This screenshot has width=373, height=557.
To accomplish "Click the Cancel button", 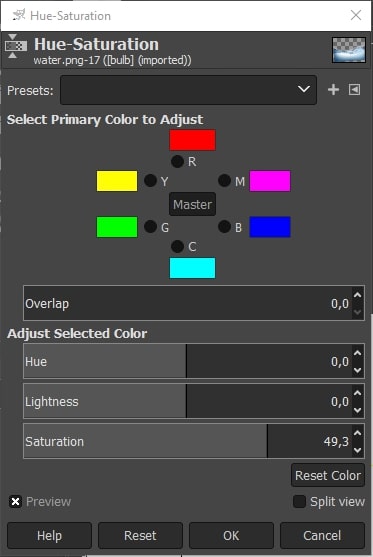I will pyautogui.click(x=322, y=535).
